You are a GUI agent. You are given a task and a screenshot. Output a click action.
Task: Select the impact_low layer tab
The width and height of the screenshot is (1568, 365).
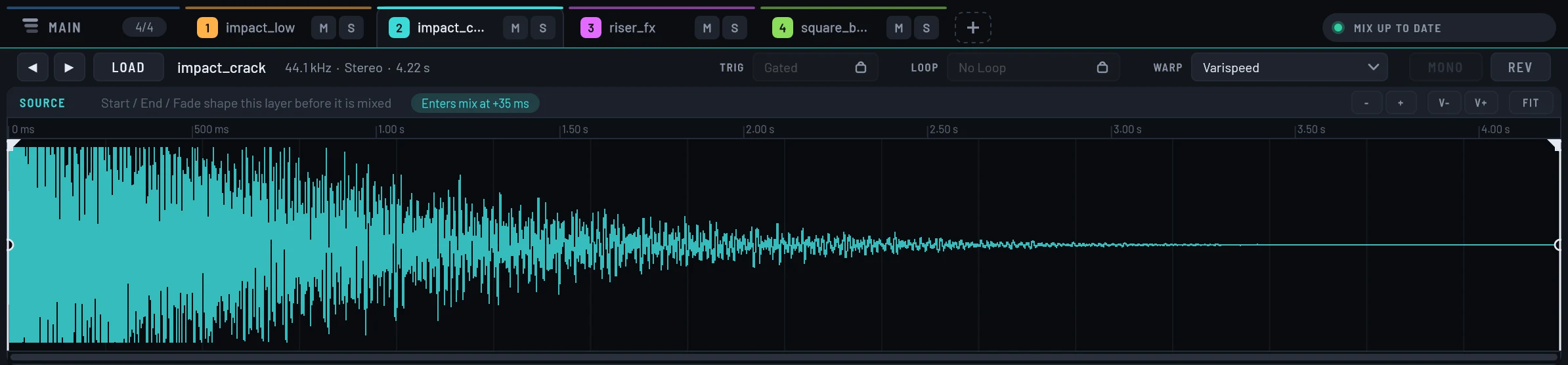click(278, 28)
